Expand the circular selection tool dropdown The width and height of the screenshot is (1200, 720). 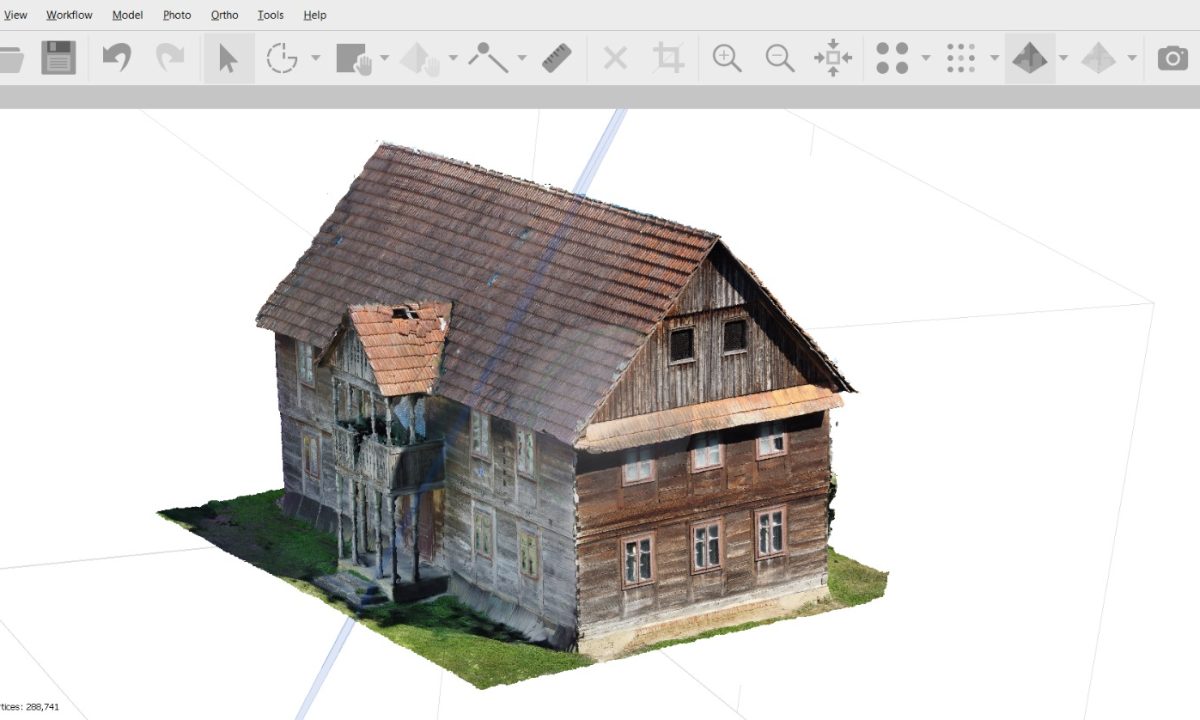pos(316,58)
